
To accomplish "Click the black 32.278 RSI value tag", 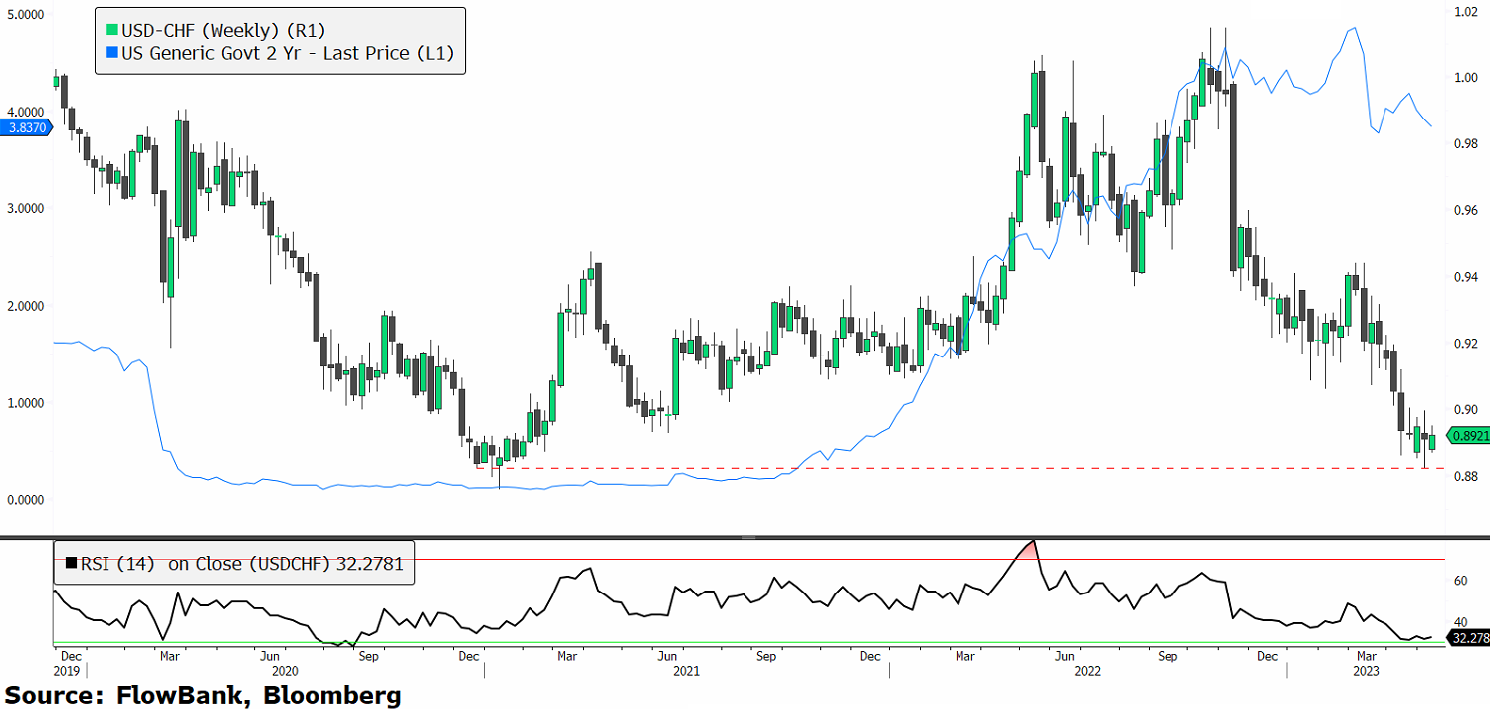I will click(x=1470, y=637).
